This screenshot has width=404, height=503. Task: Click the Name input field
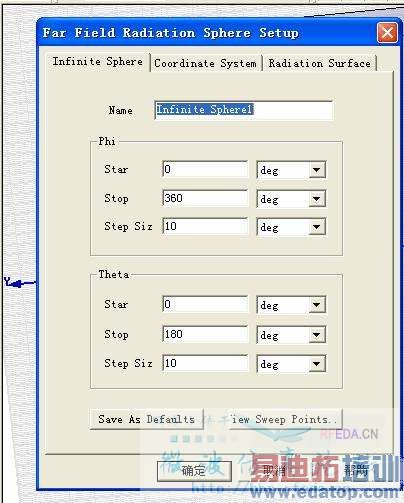pyautogui.click(x=244, y=110)
